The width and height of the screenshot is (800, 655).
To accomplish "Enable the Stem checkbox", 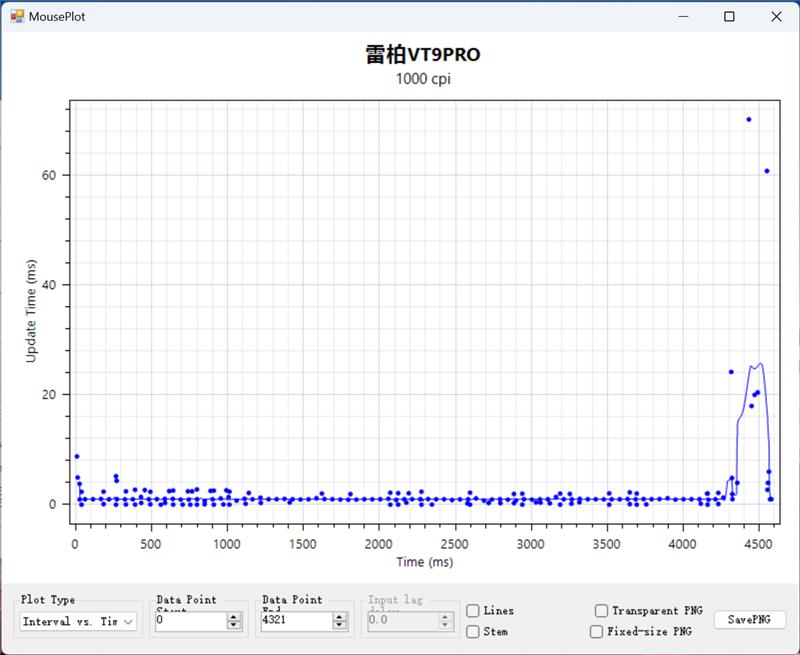I will pyautogui.click(x=473, y=631).
